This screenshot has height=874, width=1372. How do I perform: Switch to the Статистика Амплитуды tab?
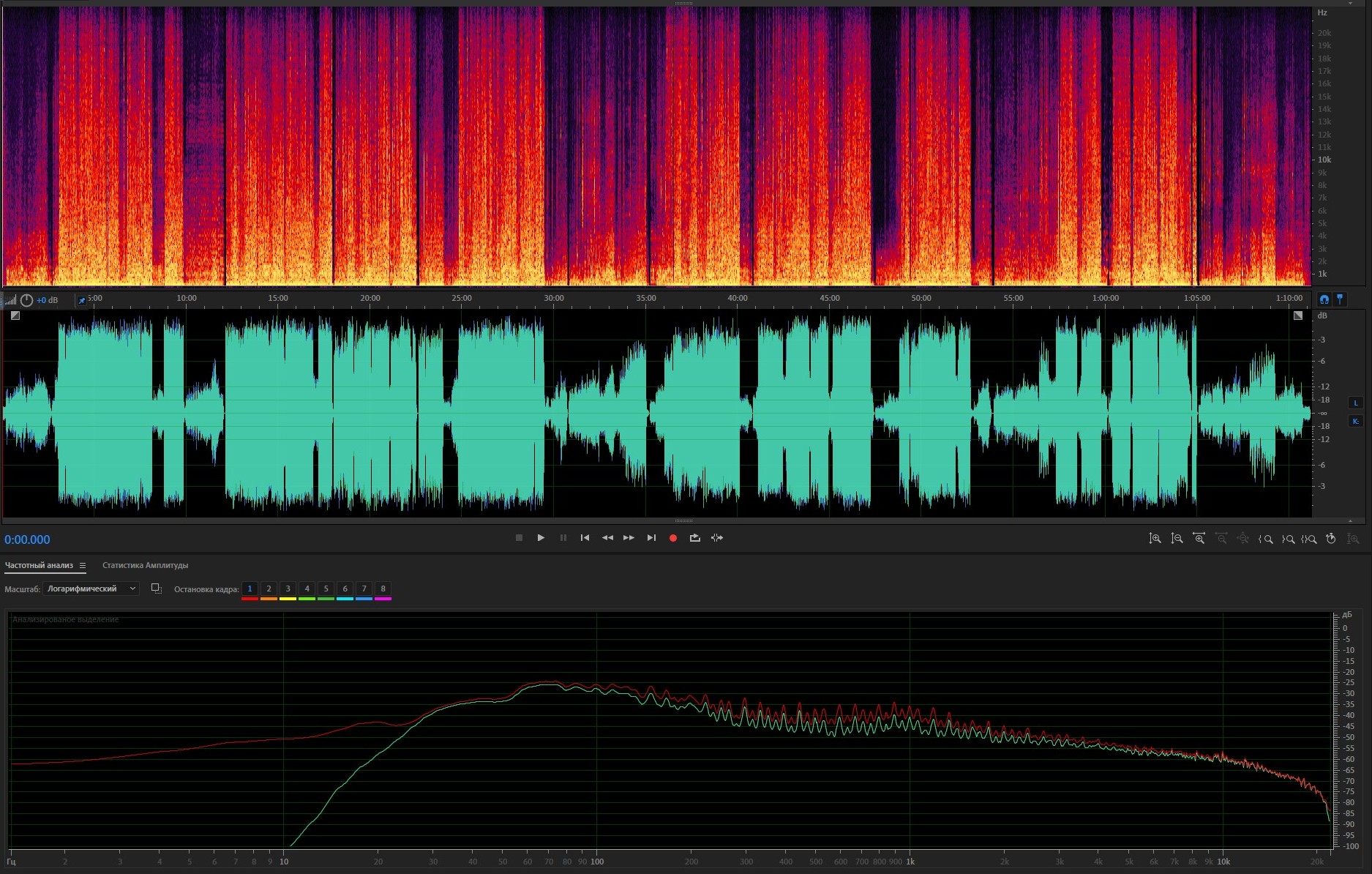click(x=145, y=565)
